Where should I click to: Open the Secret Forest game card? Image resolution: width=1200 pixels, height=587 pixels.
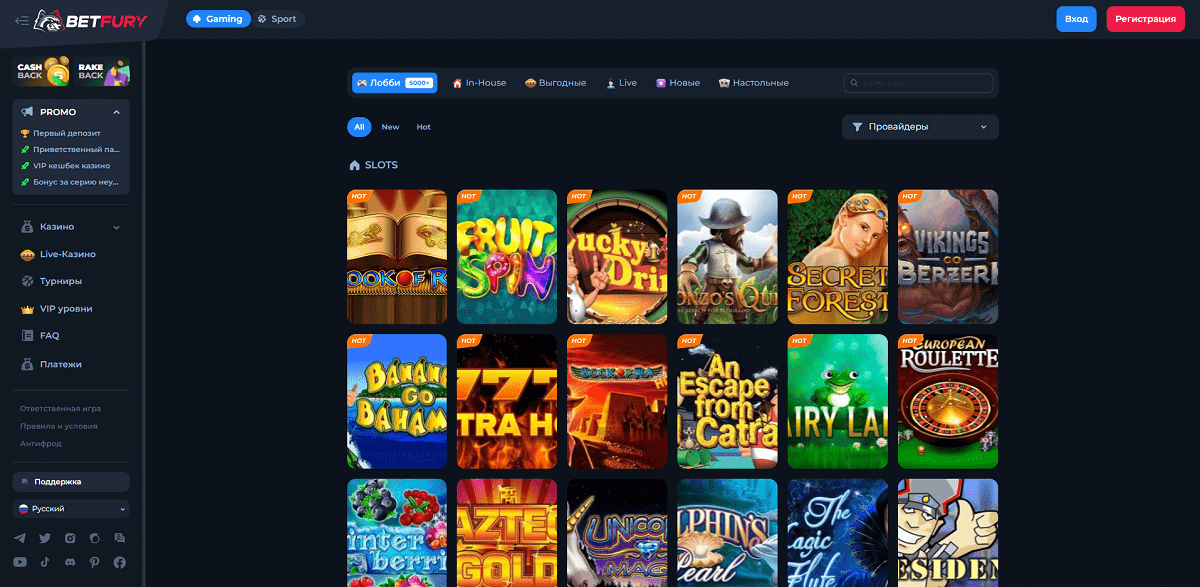click(838, 257)
